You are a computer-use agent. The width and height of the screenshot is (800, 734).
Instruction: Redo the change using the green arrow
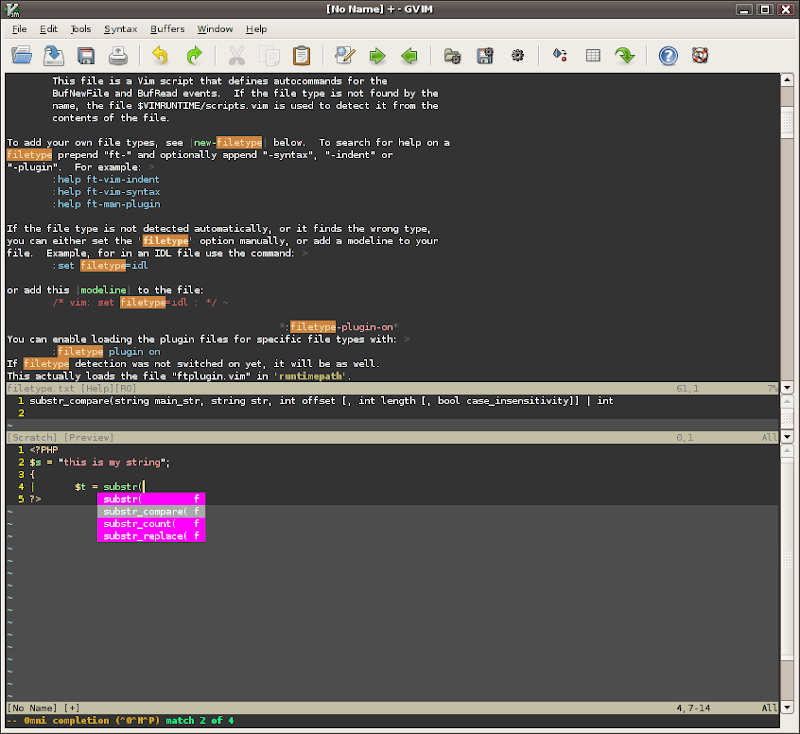[x=194, y=55]
